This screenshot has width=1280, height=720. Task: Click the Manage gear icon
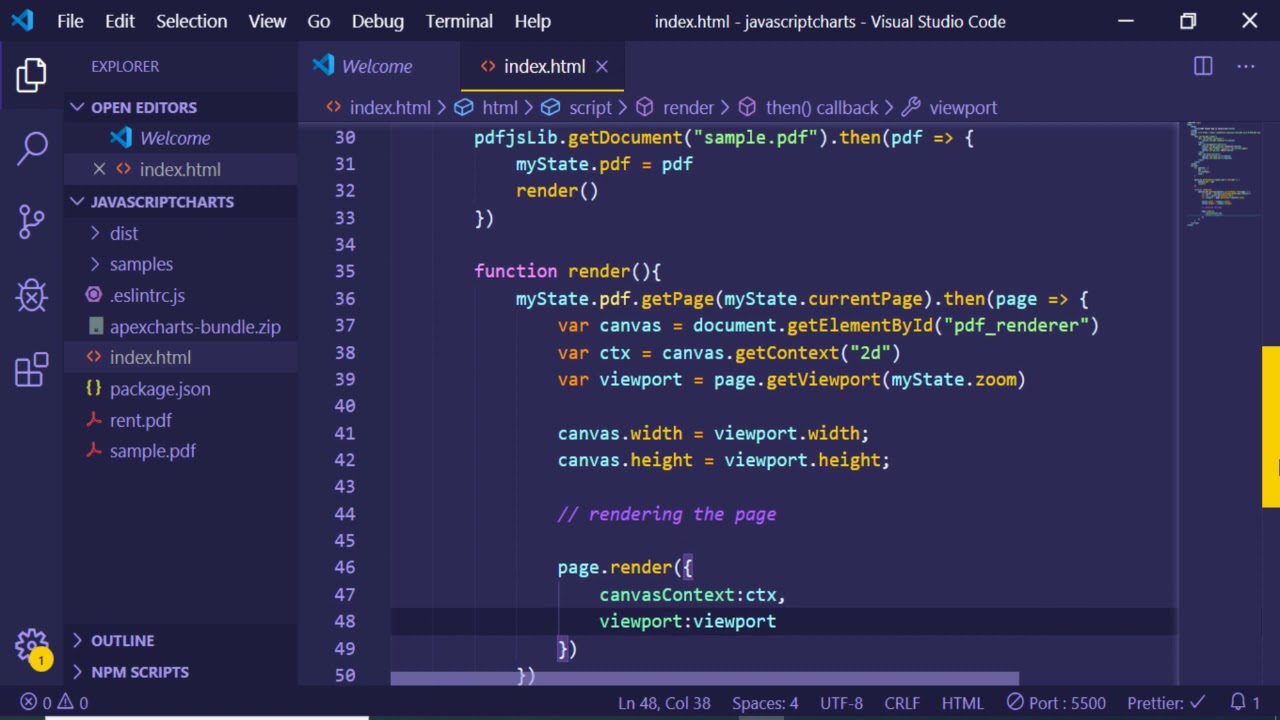[x=32, y=645]
